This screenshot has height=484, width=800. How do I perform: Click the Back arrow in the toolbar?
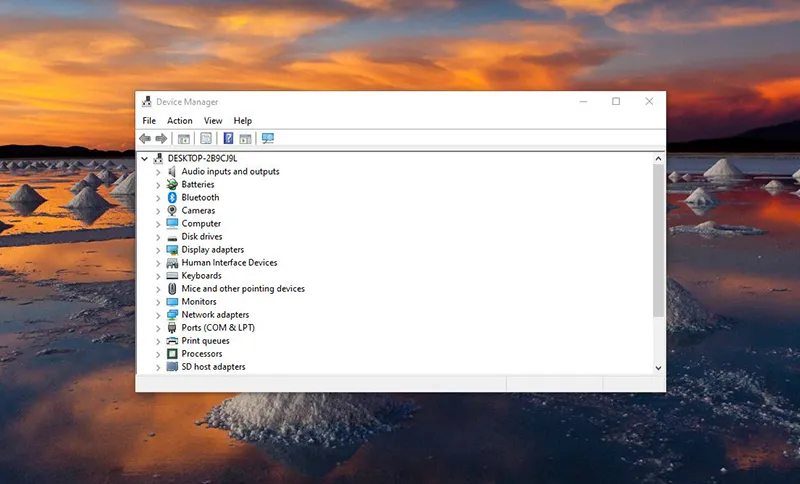pyautogui.click(x=145, y=138)
